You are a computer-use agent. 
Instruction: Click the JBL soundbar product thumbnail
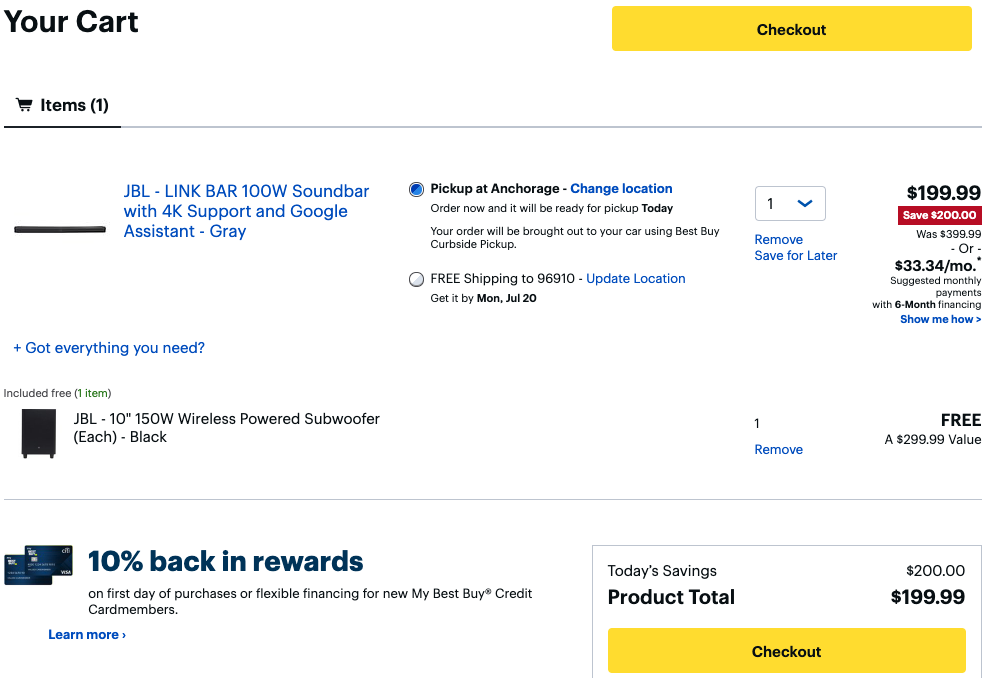[60, 229]
